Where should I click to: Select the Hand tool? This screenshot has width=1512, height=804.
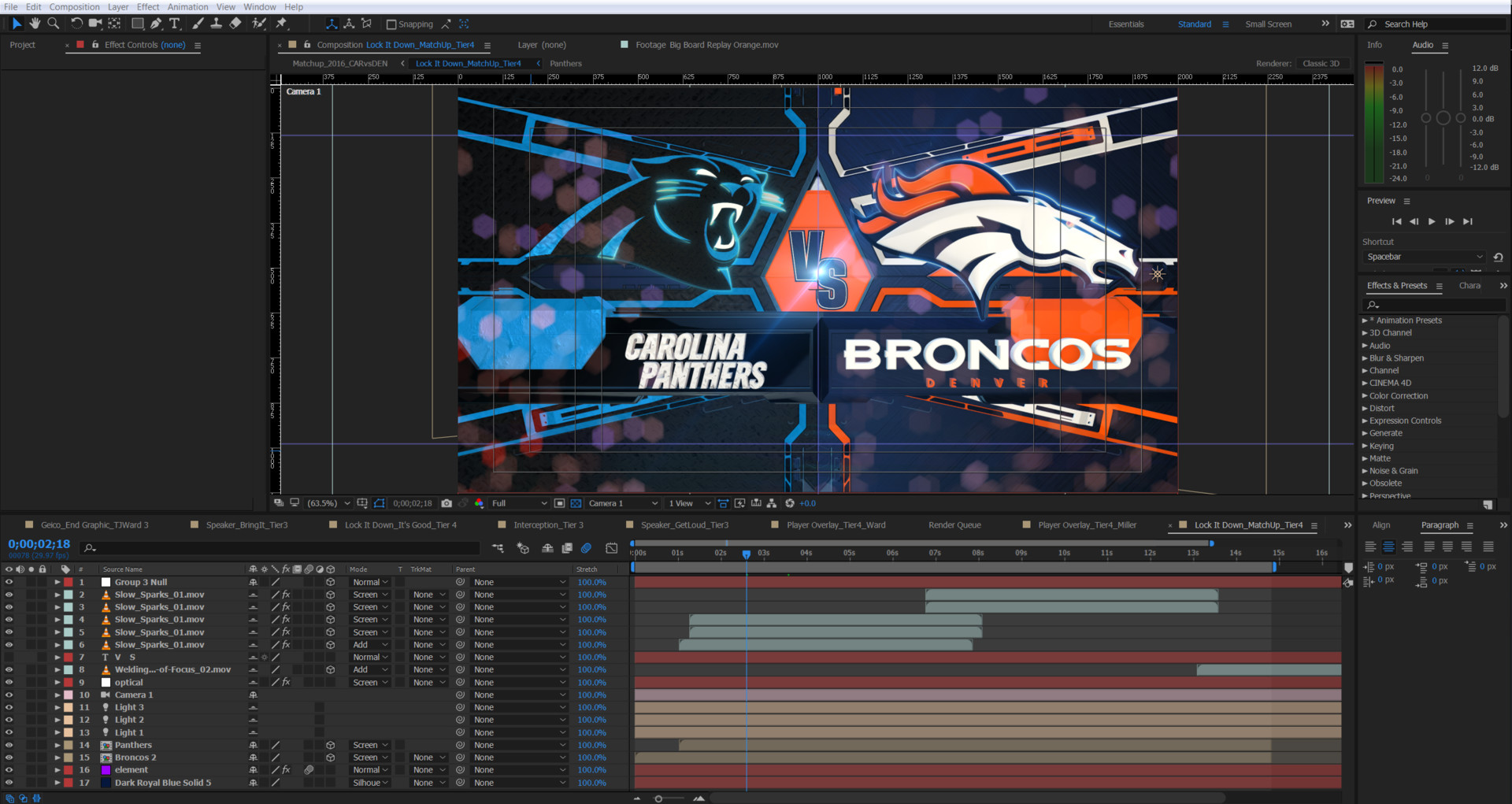point(35,24)
